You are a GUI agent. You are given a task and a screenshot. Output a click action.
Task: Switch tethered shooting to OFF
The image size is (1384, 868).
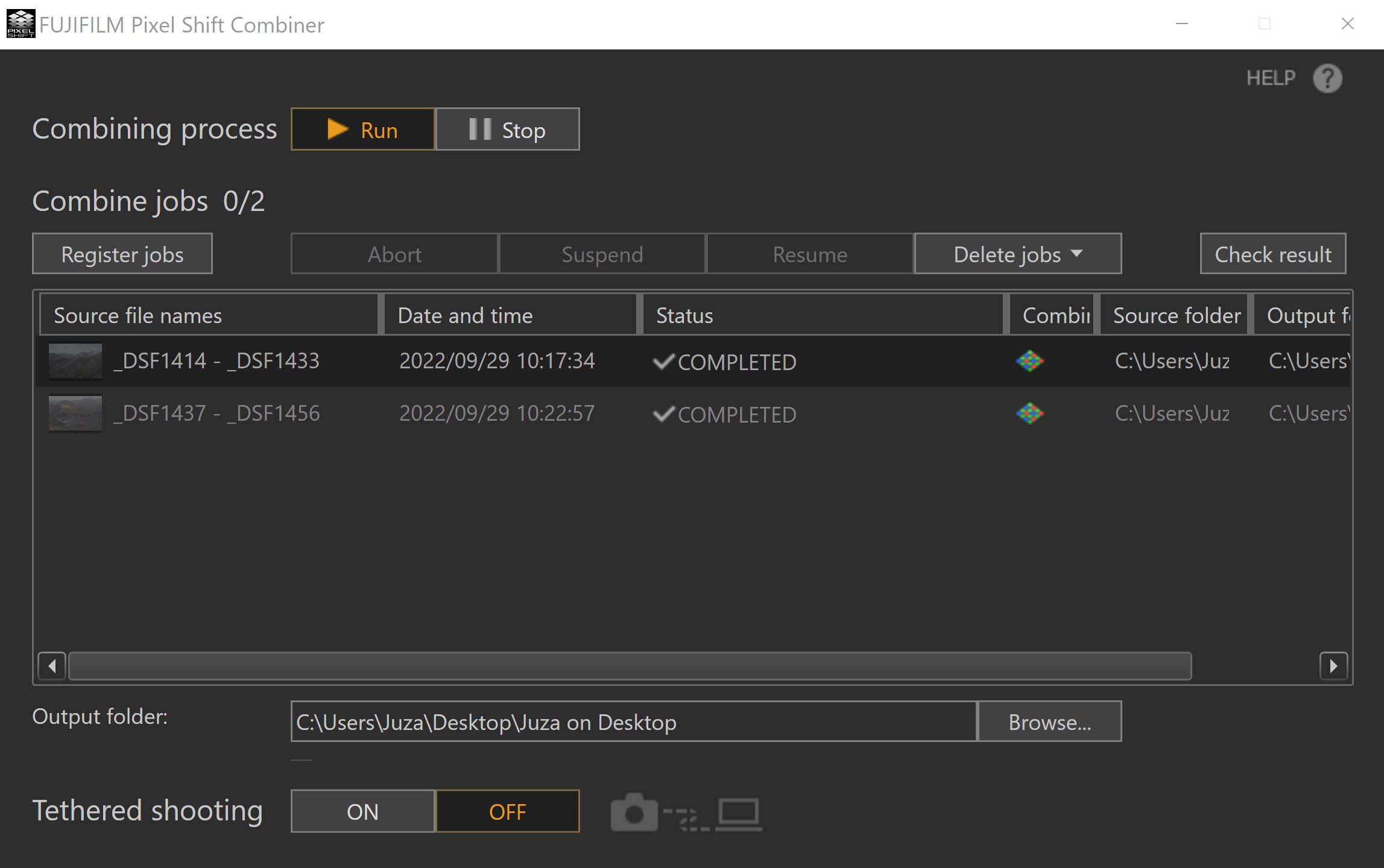(507, 811)
